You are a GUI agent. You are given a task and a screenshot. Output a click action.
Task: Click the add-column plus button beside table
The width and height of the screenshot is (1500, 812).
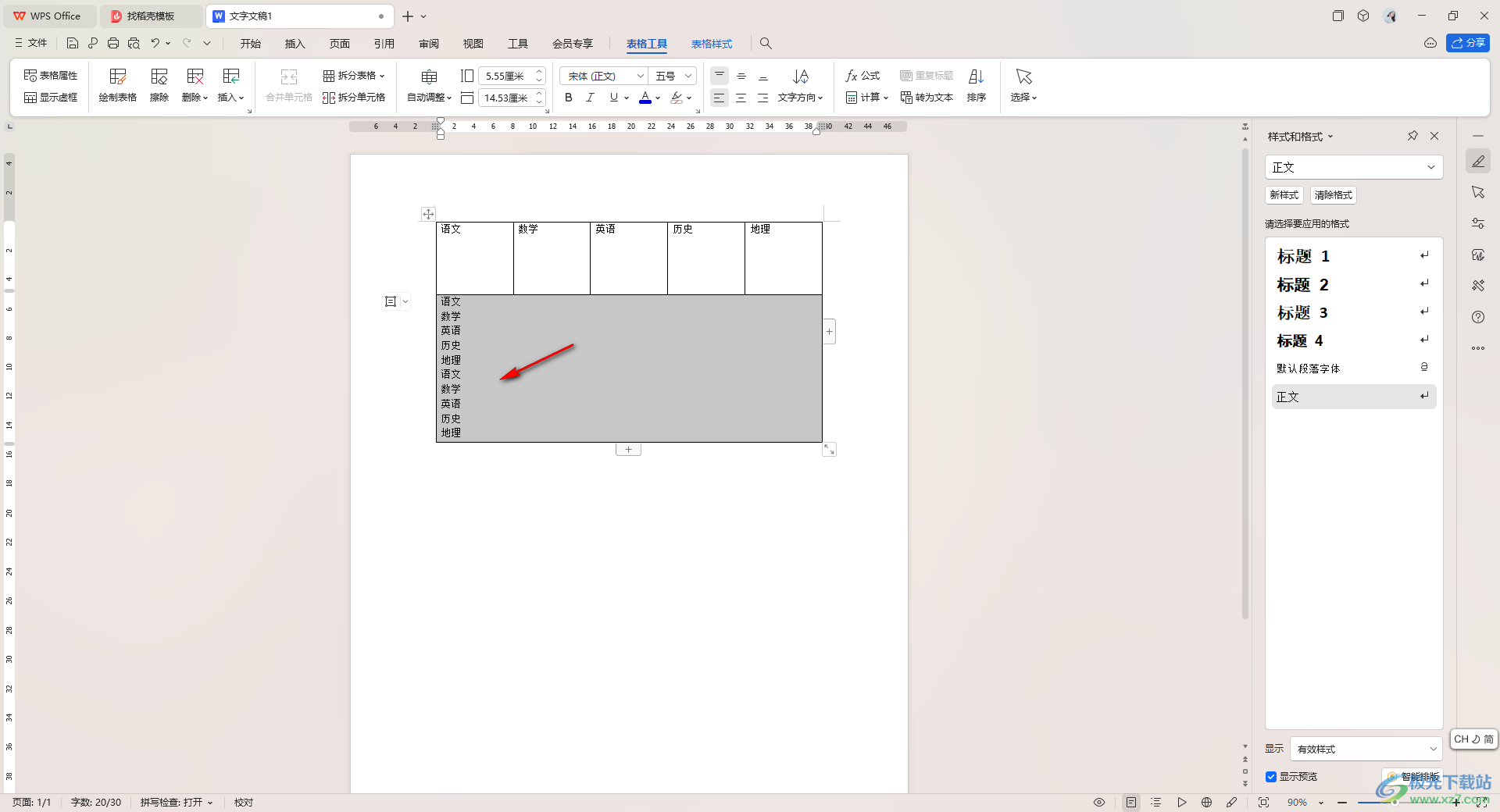point(830,332)
